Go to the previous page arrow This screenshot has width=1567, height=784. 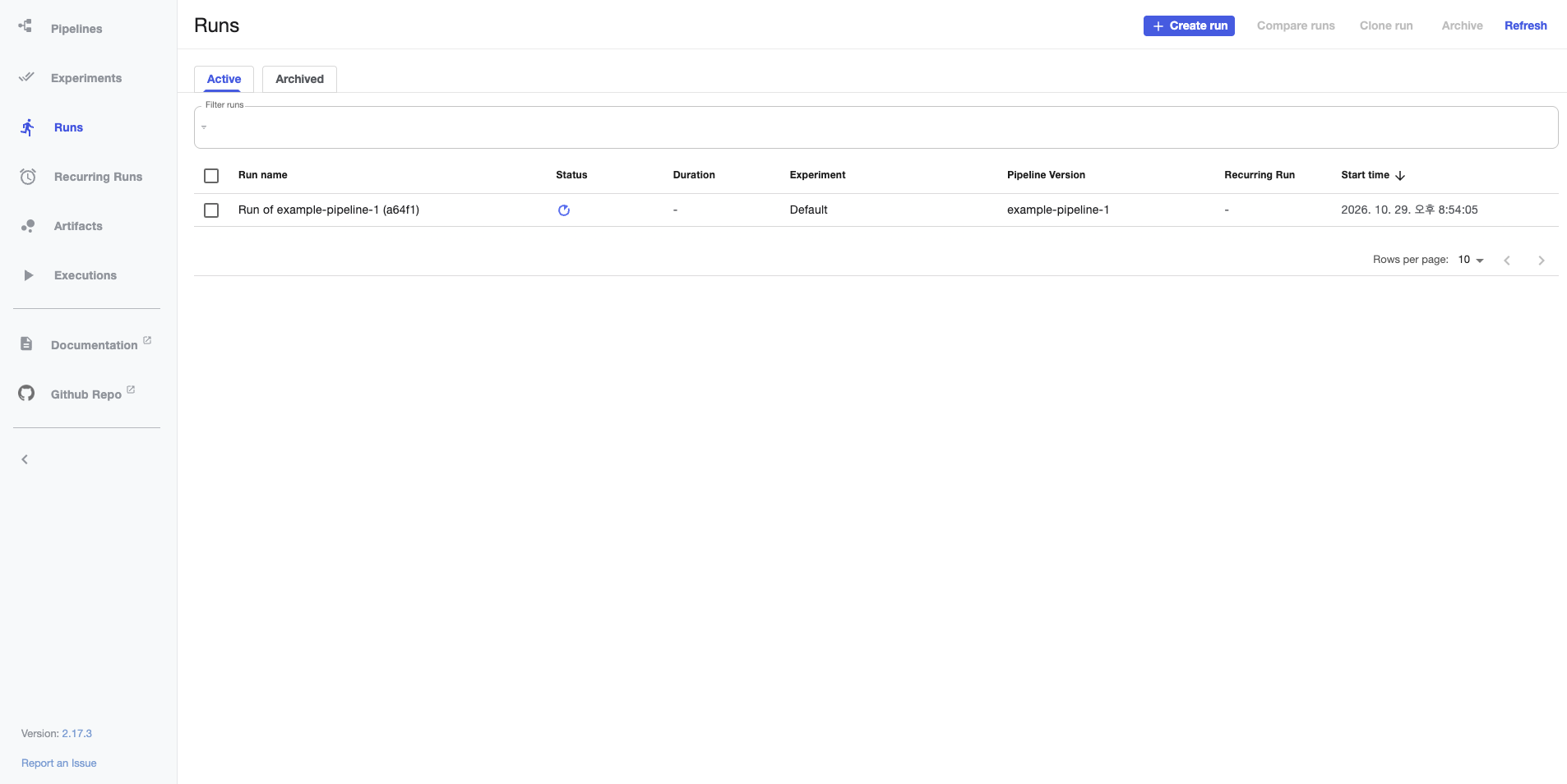click(1507, 261)
